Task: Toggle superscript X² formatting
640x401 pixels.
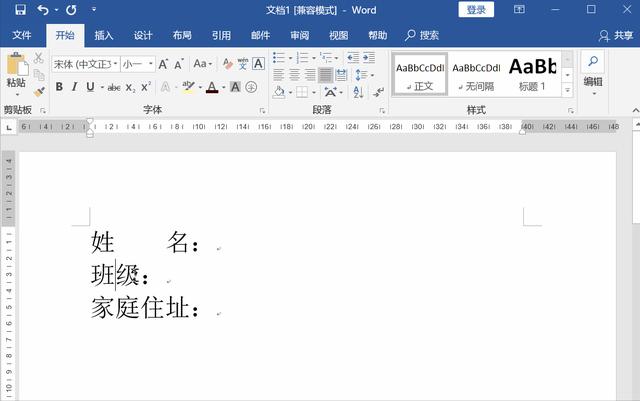Action: point(146,87)
